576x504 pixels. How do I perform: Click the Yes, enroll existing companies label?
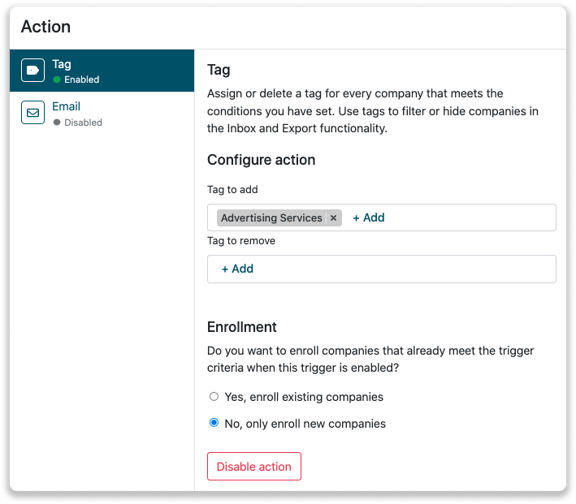coord(304,397)
